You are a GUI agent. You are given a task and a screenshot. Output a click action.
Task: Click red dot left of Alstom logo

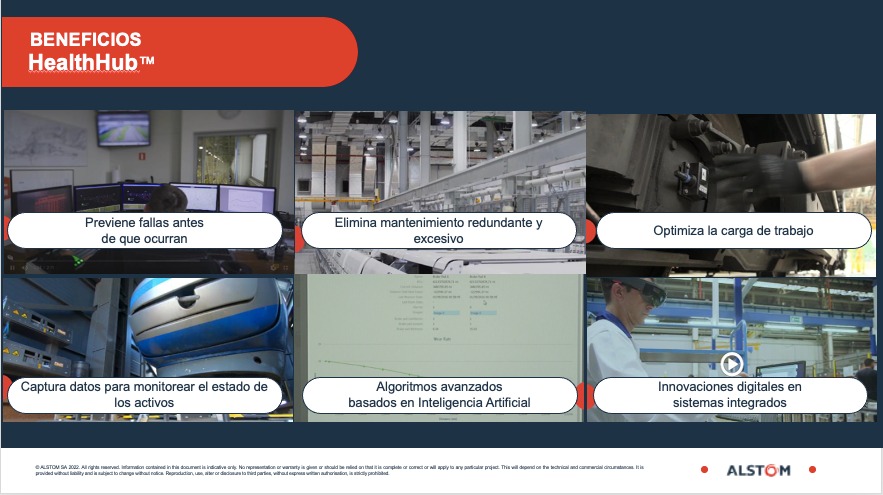[x=704, y=470]
